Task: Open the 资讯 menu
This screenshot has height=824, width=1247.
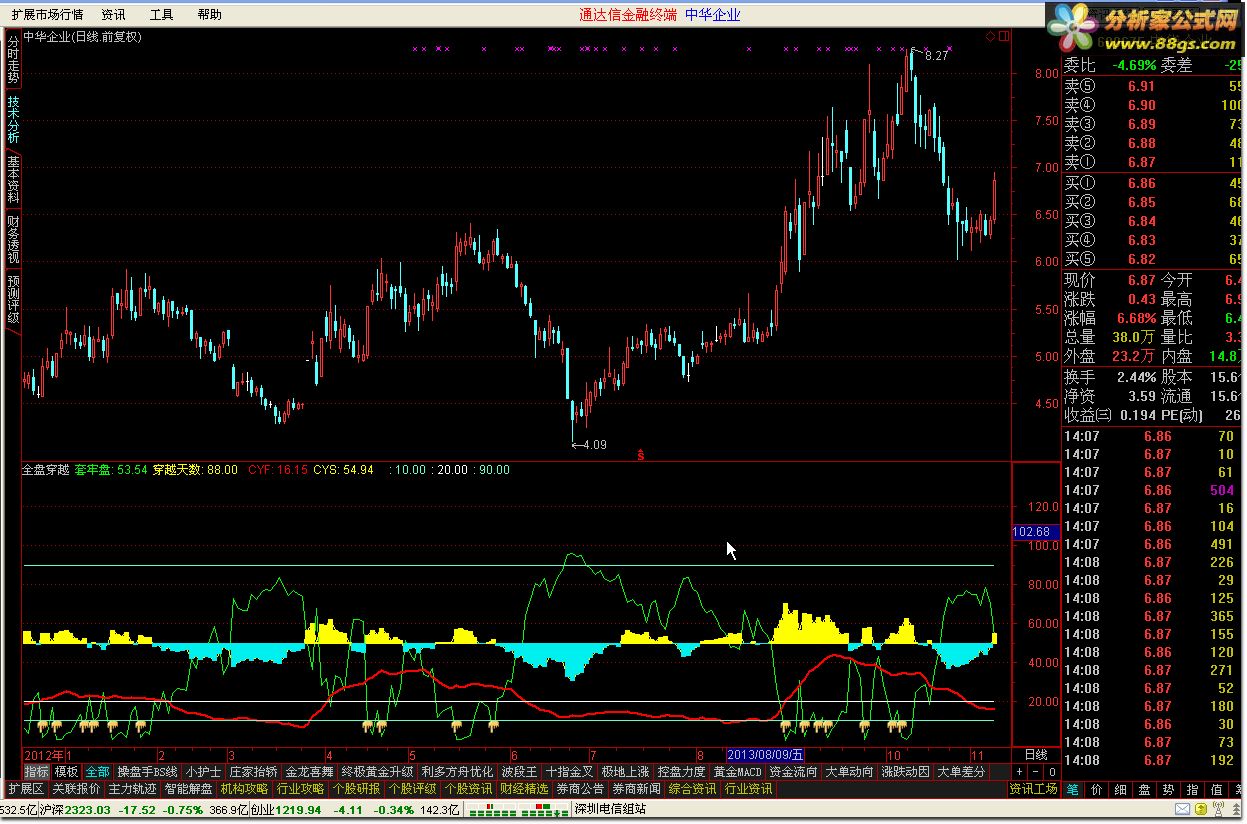Action: click(114, 14)
